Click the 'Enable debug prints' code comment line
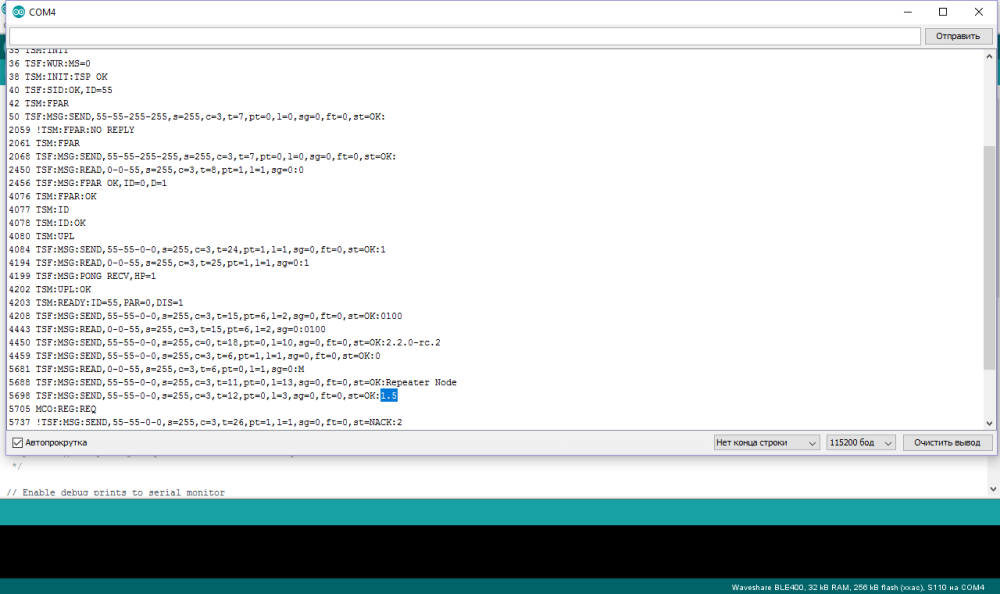The width and height of the screenshot is (1000, 594). pos(116,492)
